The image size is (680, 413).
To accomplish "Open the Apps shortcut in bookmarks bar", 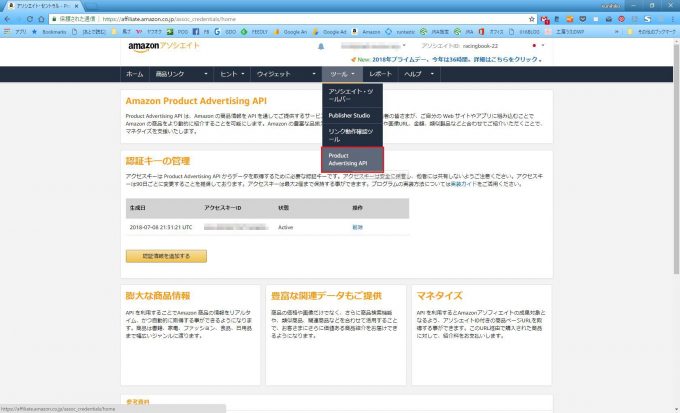I will (15, 32).
